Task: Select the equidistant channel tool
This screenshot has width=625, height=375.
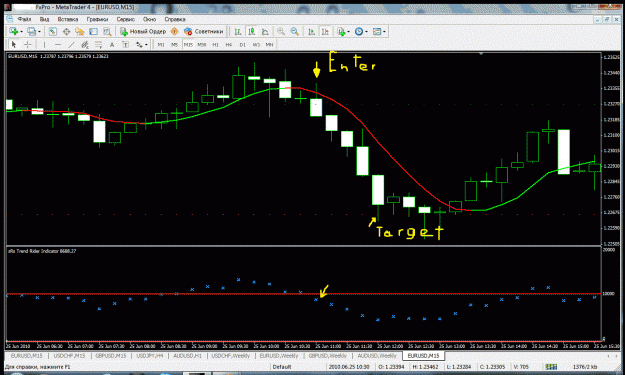Action: (85, 45)
